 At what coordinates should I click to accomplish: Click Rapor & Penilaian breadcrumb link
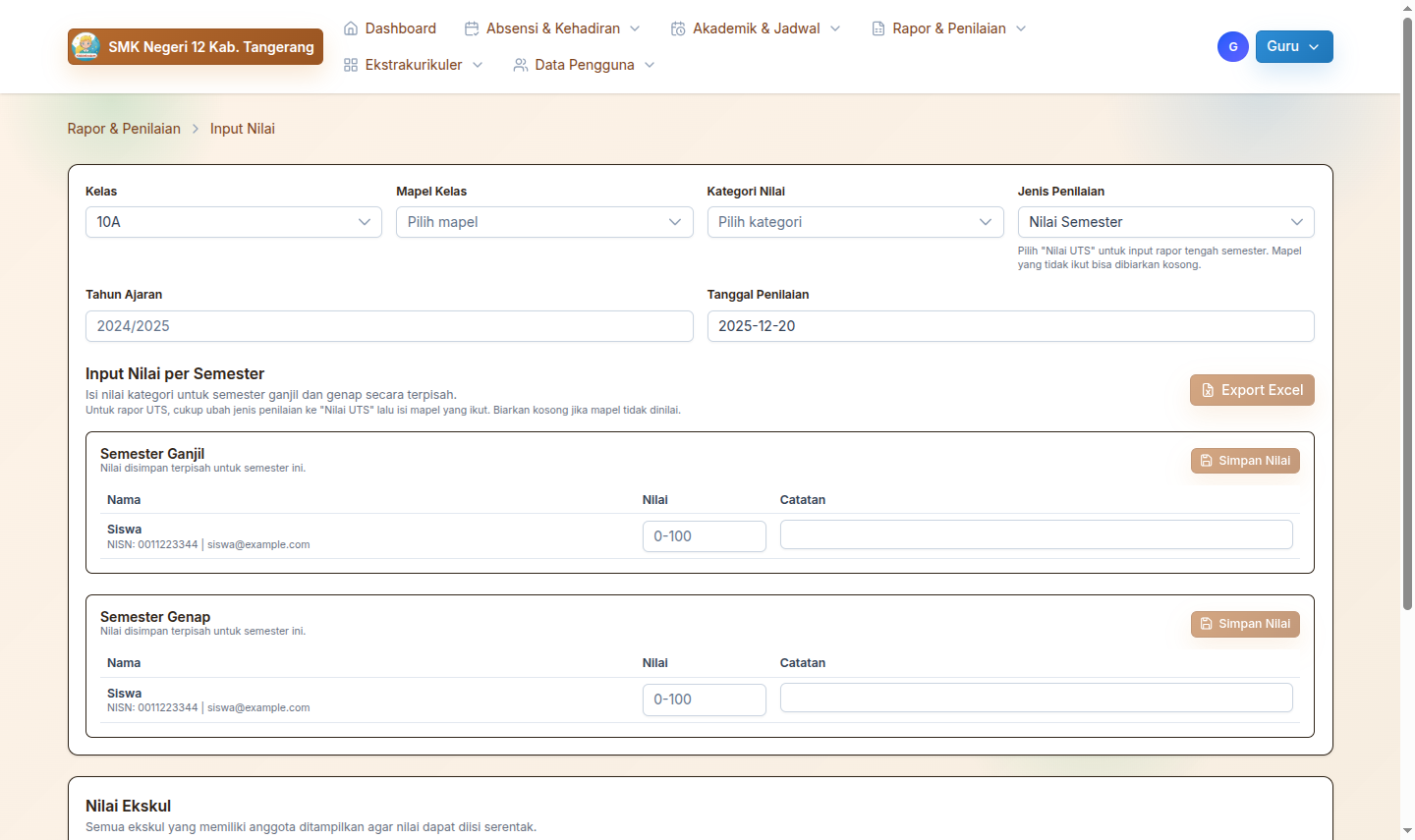tap(124, 129)
